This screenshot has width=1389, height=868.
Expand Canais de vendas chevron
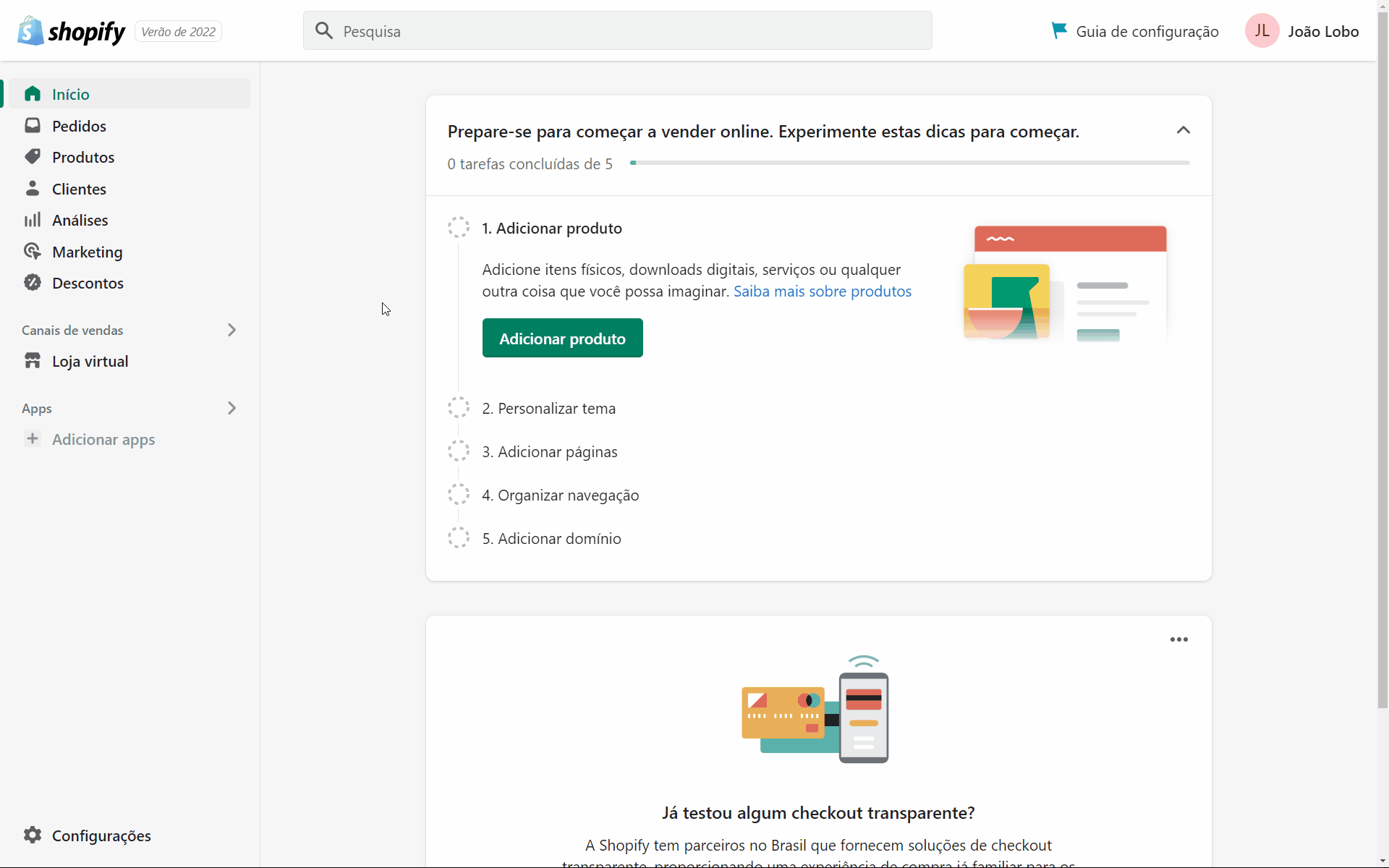tap(231, 330)
